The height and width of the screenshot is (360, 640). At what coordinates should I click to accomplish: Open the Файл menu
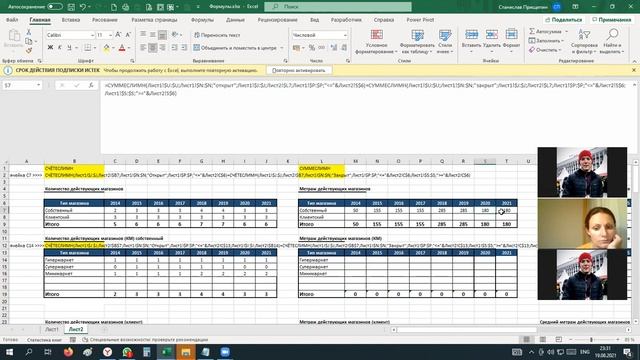click(x=12, y=20)
